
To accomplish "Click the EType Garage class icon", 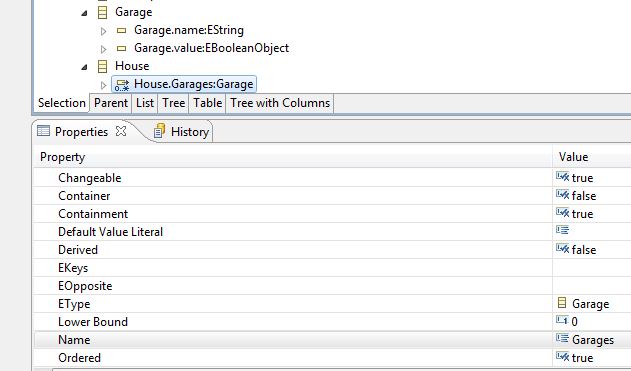I will pos(562,303).
